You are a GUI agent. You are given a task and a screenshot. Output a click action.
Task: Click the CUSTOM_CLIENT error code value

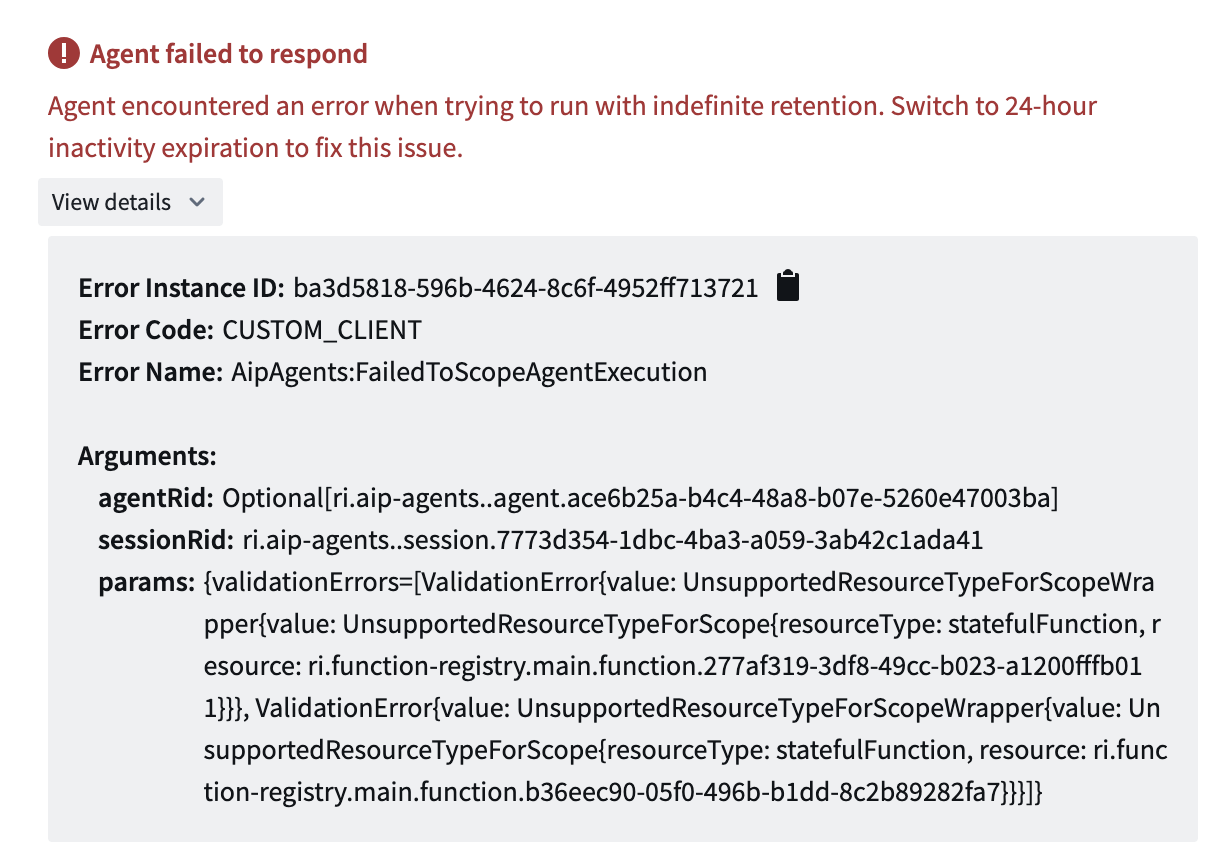click(x=322, y=331)
